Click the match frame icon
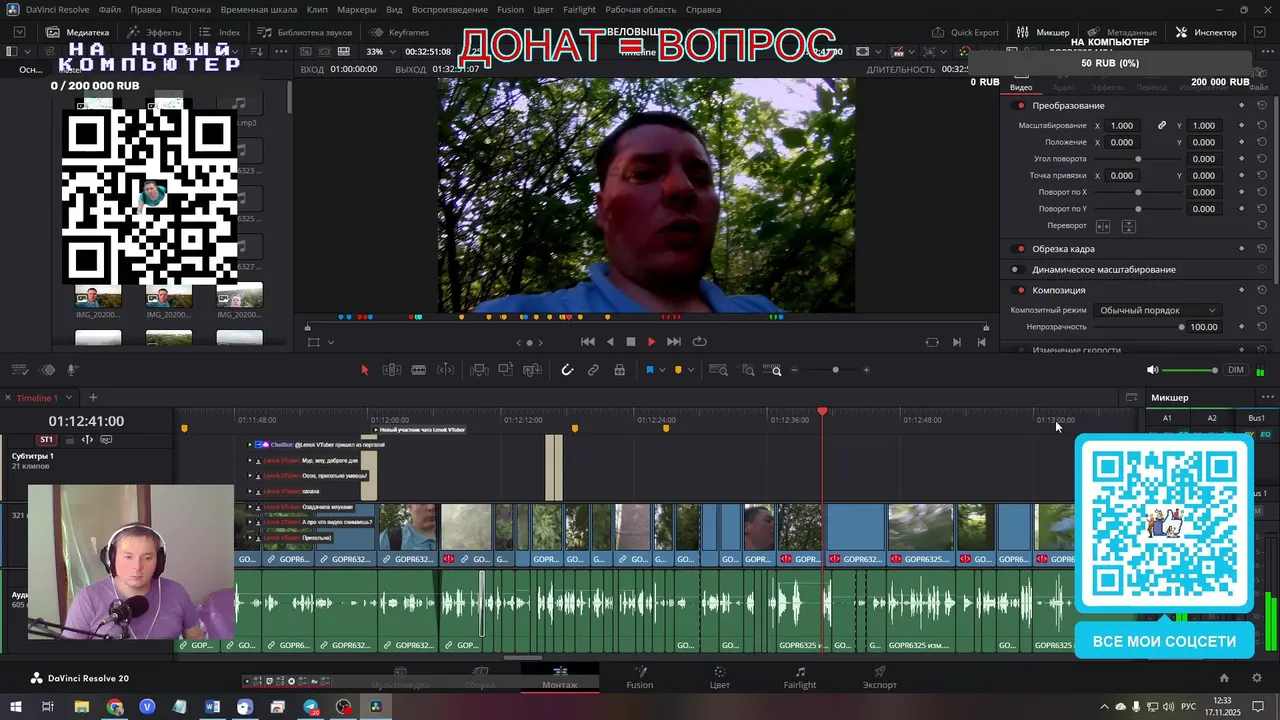 point(932,342)
